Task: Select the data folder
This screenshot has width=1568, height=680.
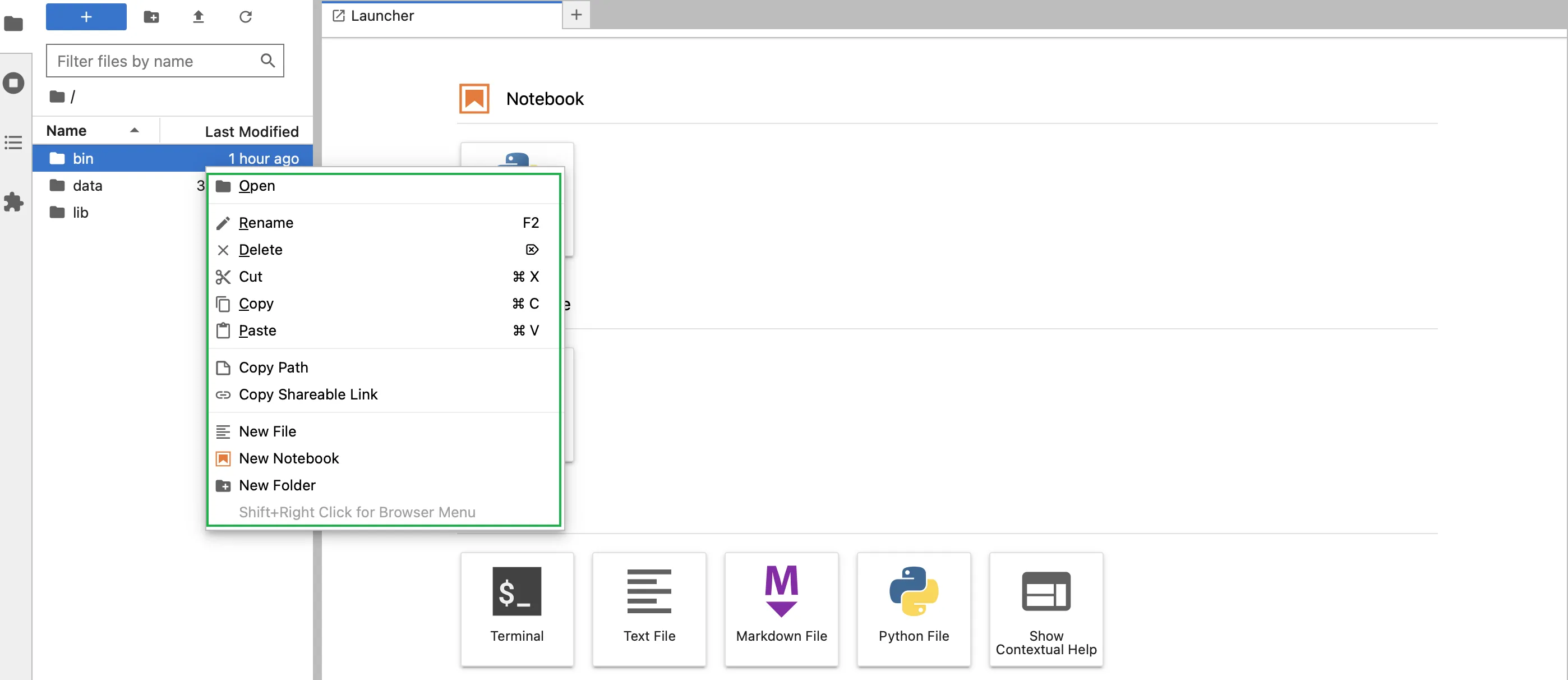Action: [87, 186]
